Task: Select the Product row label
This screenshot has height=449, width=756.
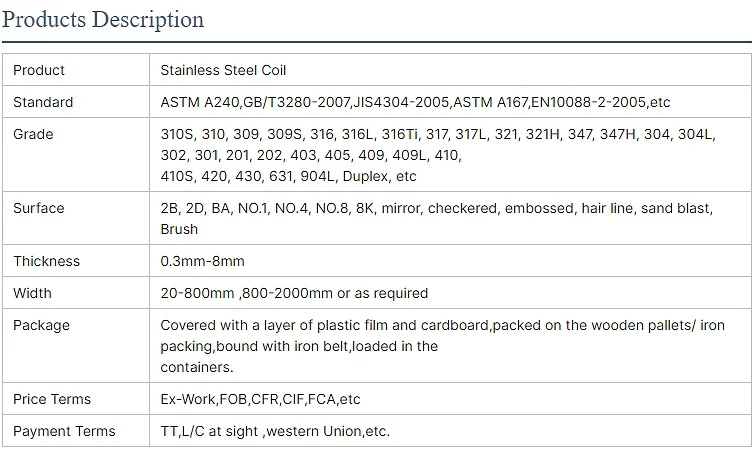Action: click(39, 70)
